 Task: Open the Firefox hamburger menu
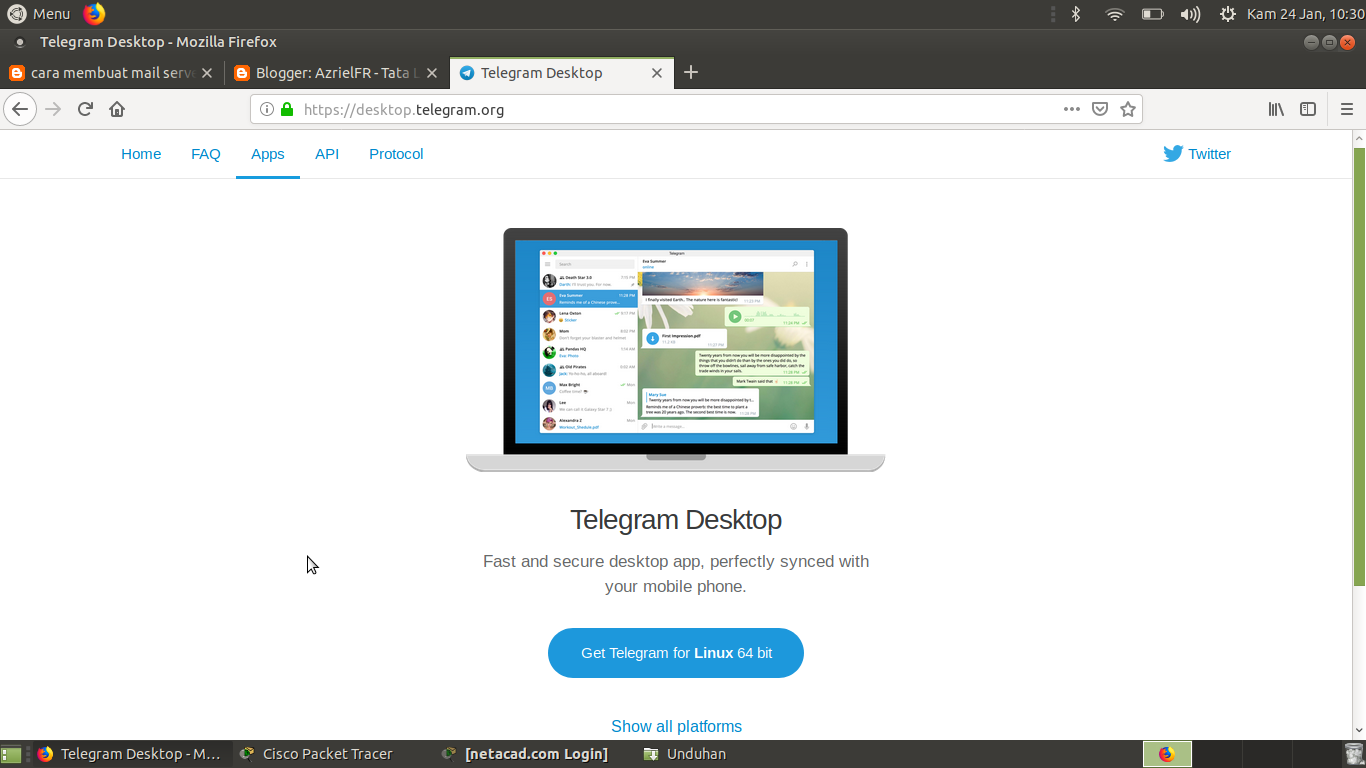pos(1346,109)
